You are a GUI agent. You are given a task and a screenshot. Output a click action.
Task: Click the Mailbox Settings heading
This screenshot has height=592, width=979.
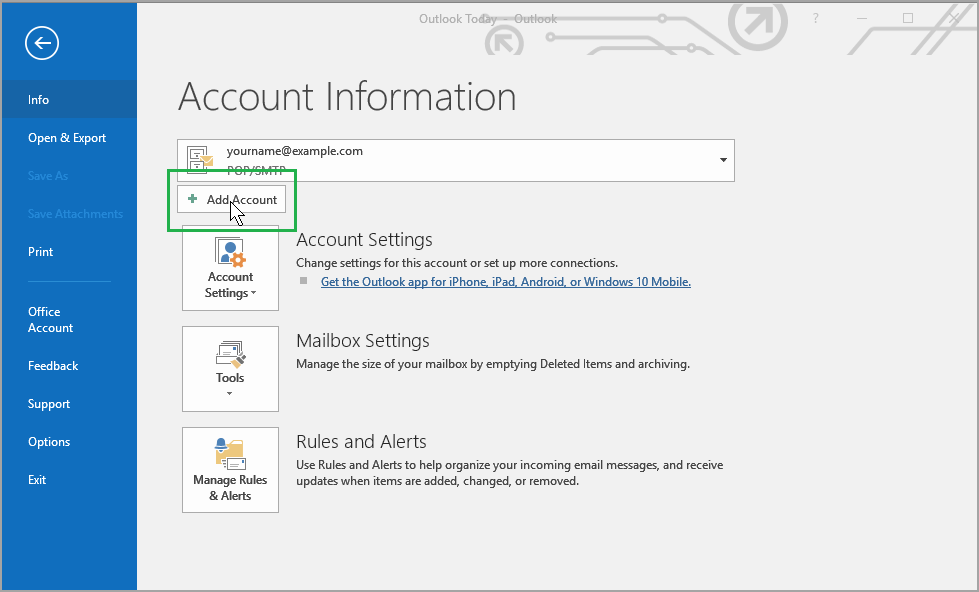[x=363, y=340]
